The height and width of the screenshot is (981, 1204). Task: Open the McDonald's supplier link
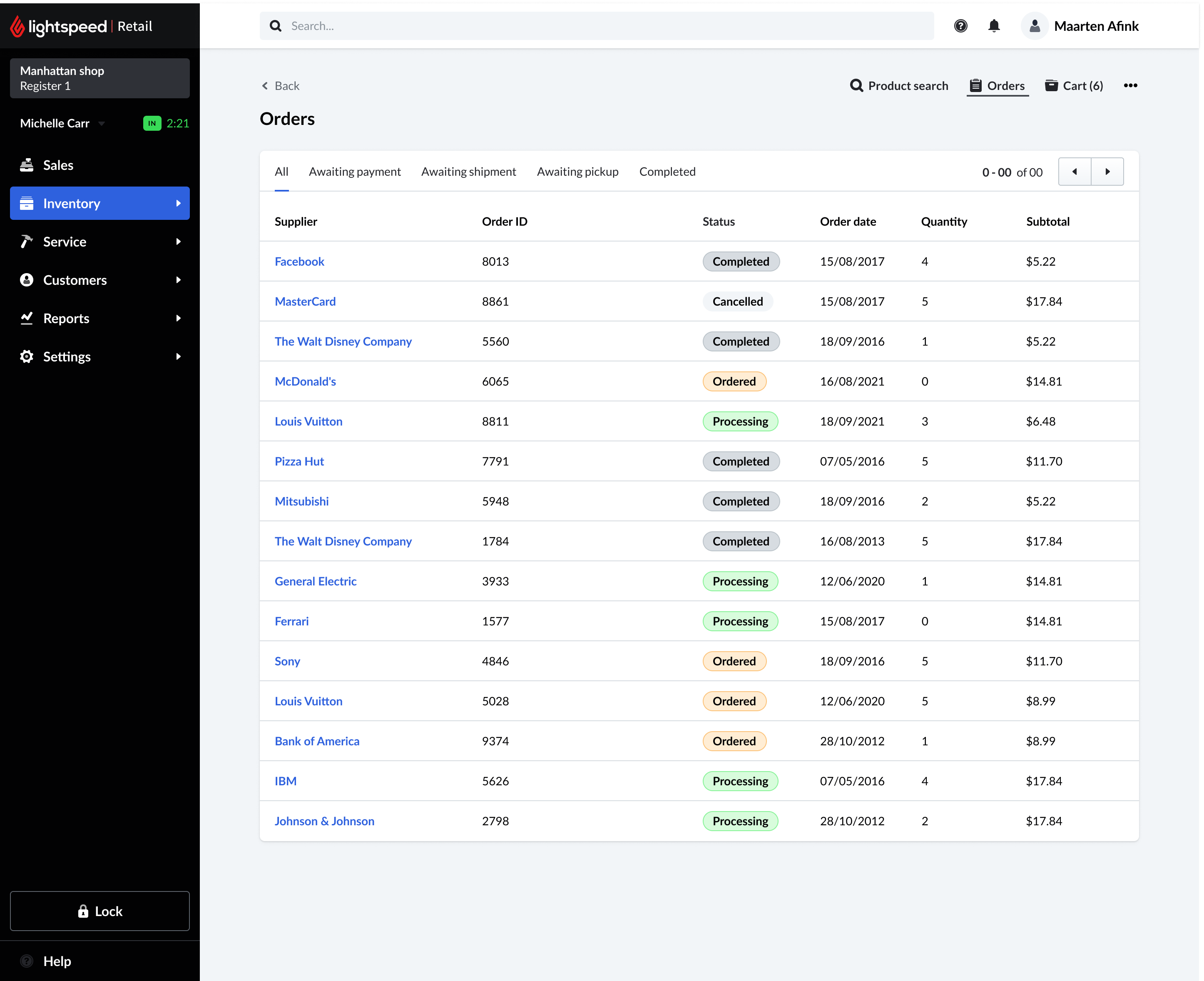point(305,381)
